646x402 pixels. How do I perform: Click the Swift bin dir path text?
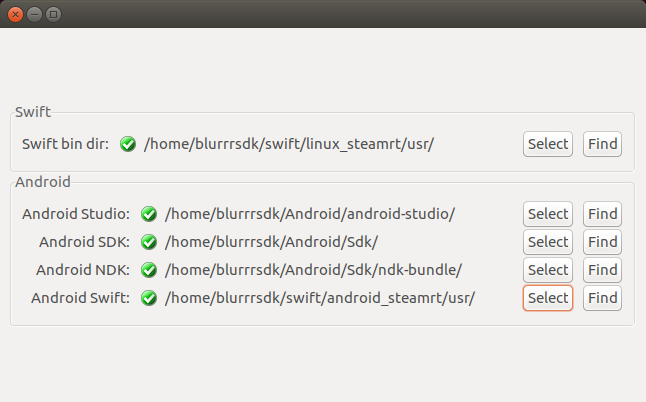click(x=289, y=144)
